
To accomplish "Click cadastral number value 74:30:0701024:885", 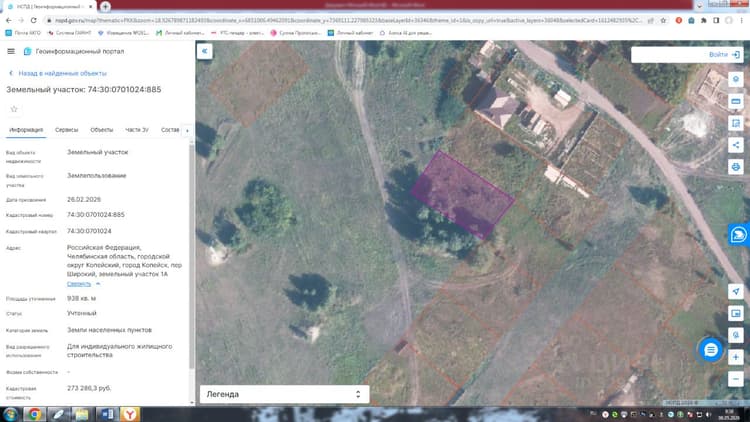I will (x=96, y=215).
